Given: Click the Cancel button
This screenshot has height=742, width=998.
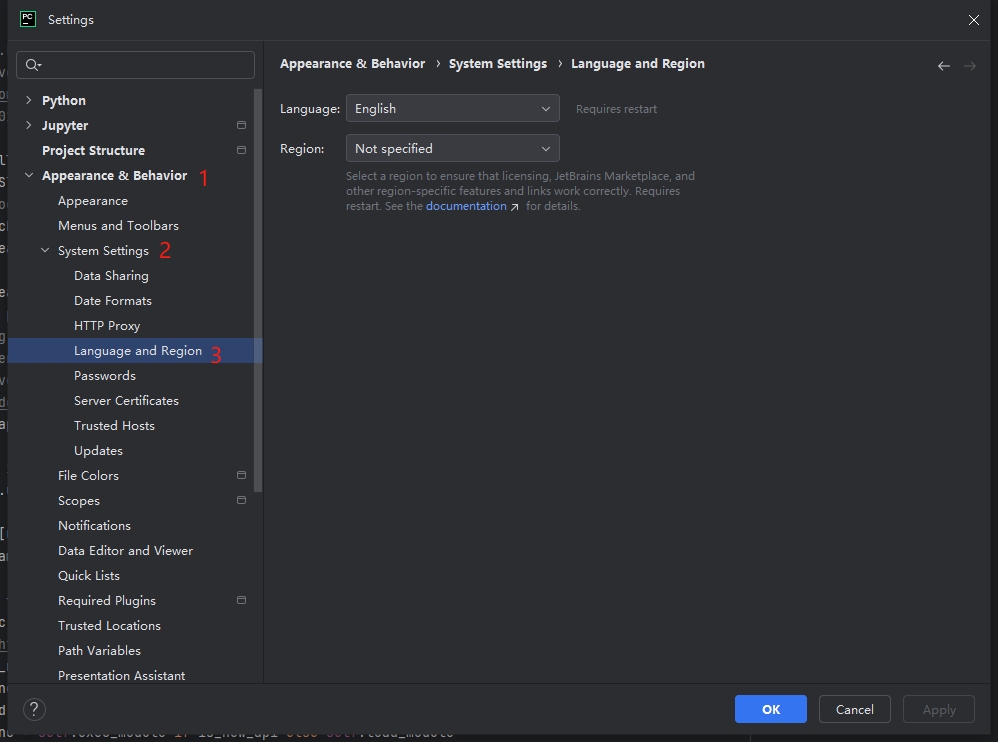Looking at the screenshot, I should tap(854, 709).
